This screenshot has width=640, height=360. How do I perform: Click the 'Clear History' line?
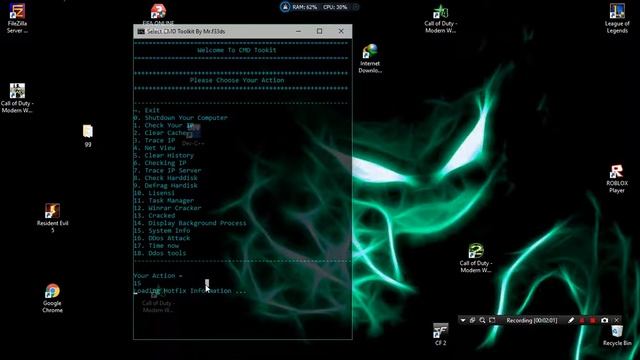[x=164, y=156]
